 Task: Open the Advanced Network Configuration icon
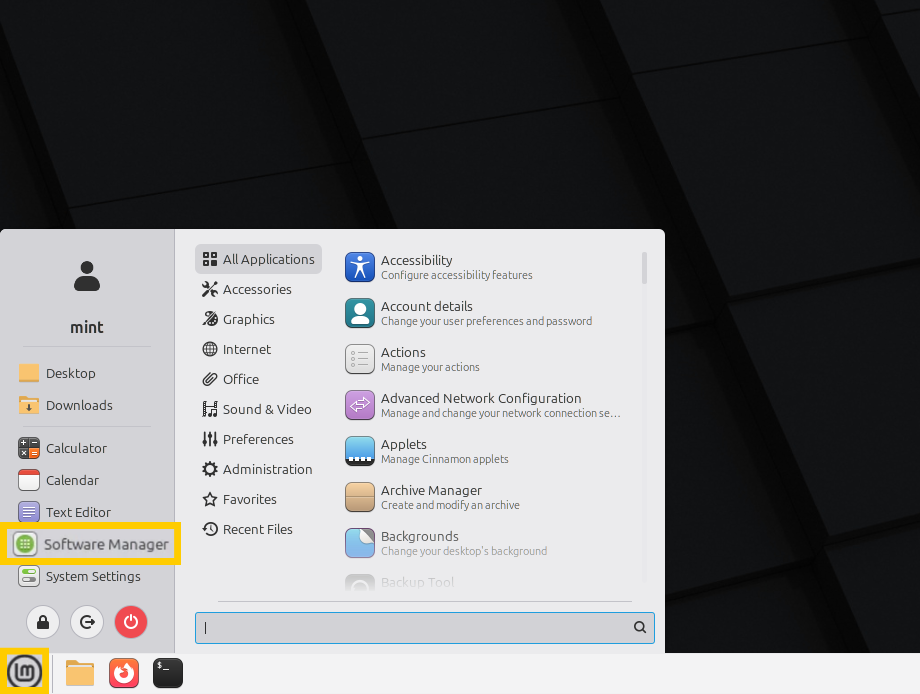pyautogui.click(x=360, y=405)
